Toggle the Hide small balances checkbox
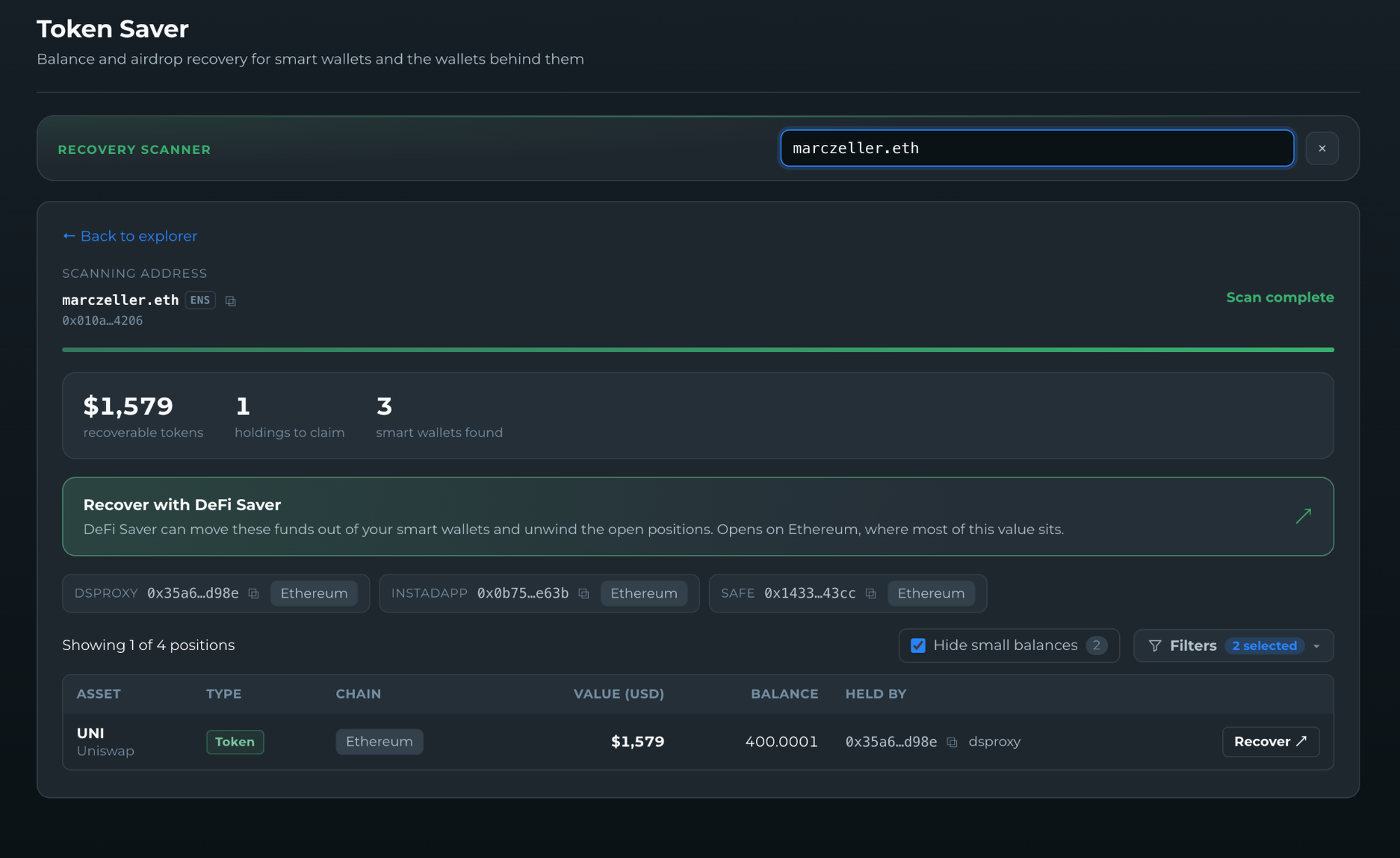 pos(918,646)
